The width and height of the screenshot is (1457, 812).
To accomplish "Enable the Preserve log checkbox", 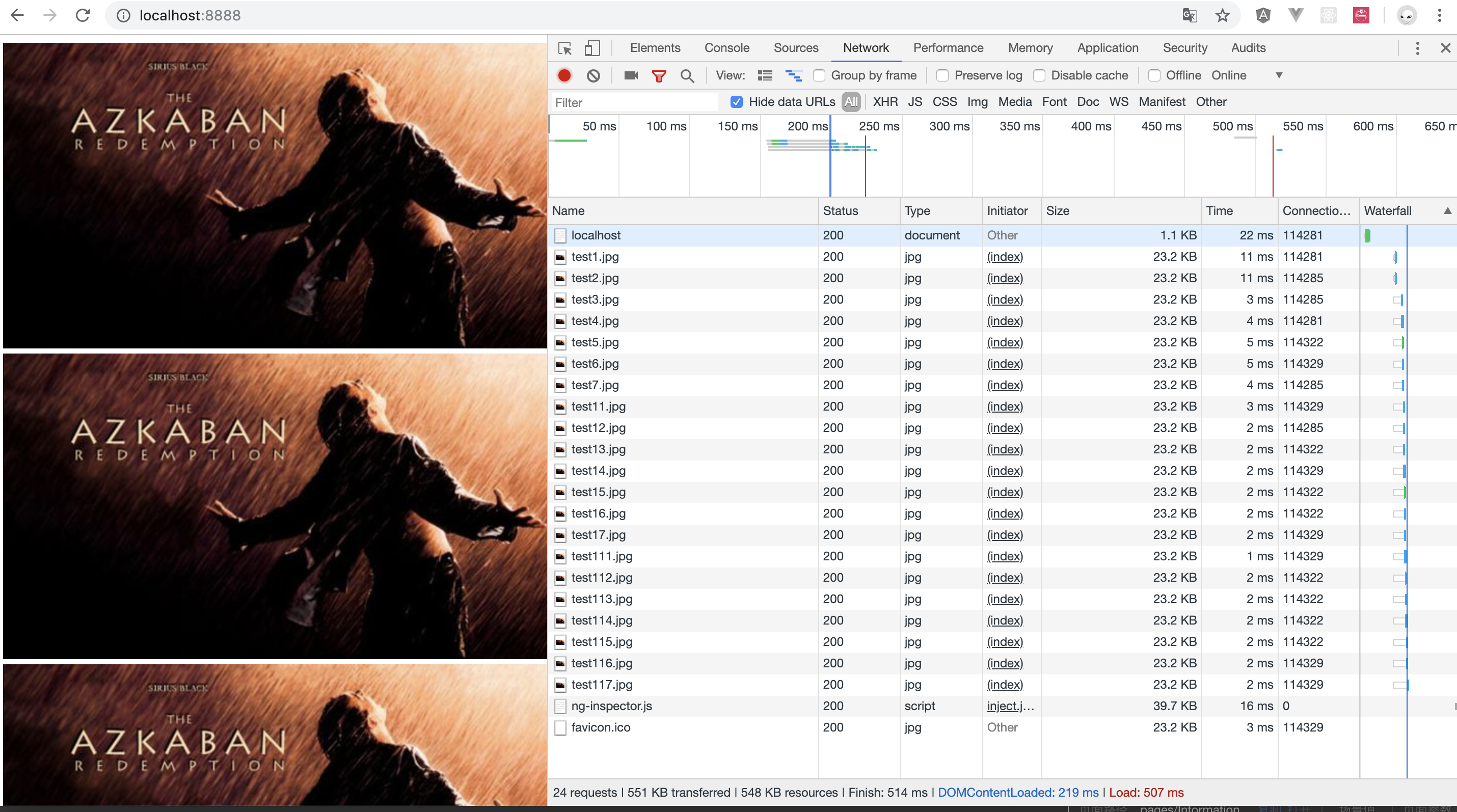I will (x=942, y=75).
